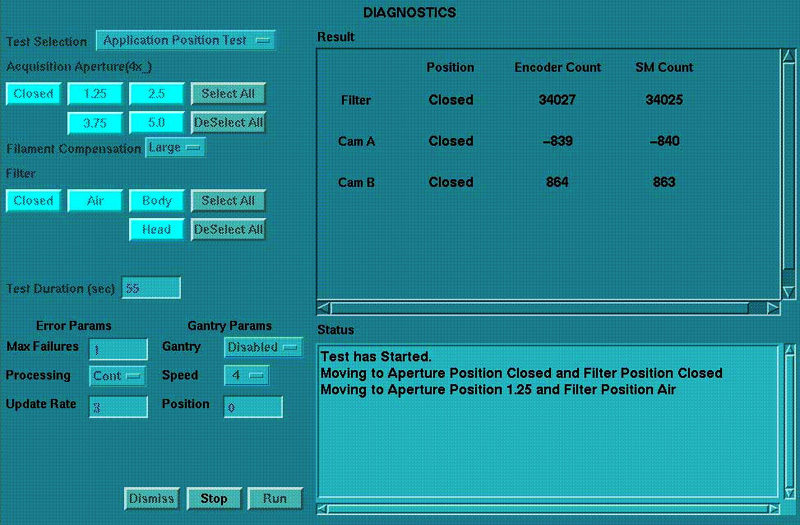Click the Max Failures field
Viewport: 800px width, 525px height.
pos(118,348)
